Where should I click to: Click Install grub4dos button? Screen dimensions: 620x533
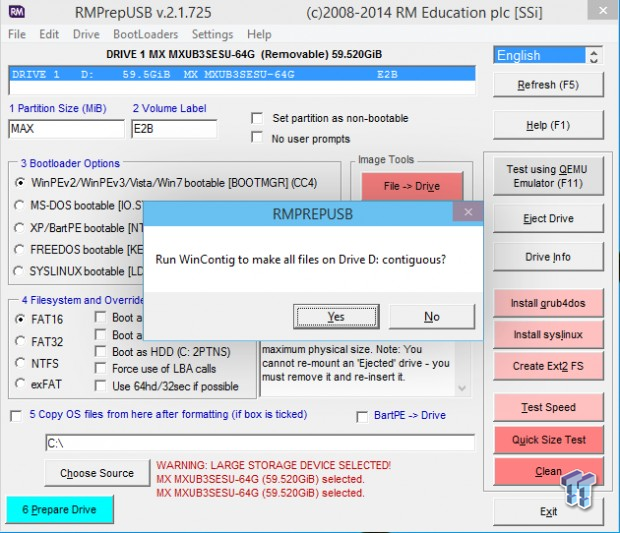tap(548, 303)
